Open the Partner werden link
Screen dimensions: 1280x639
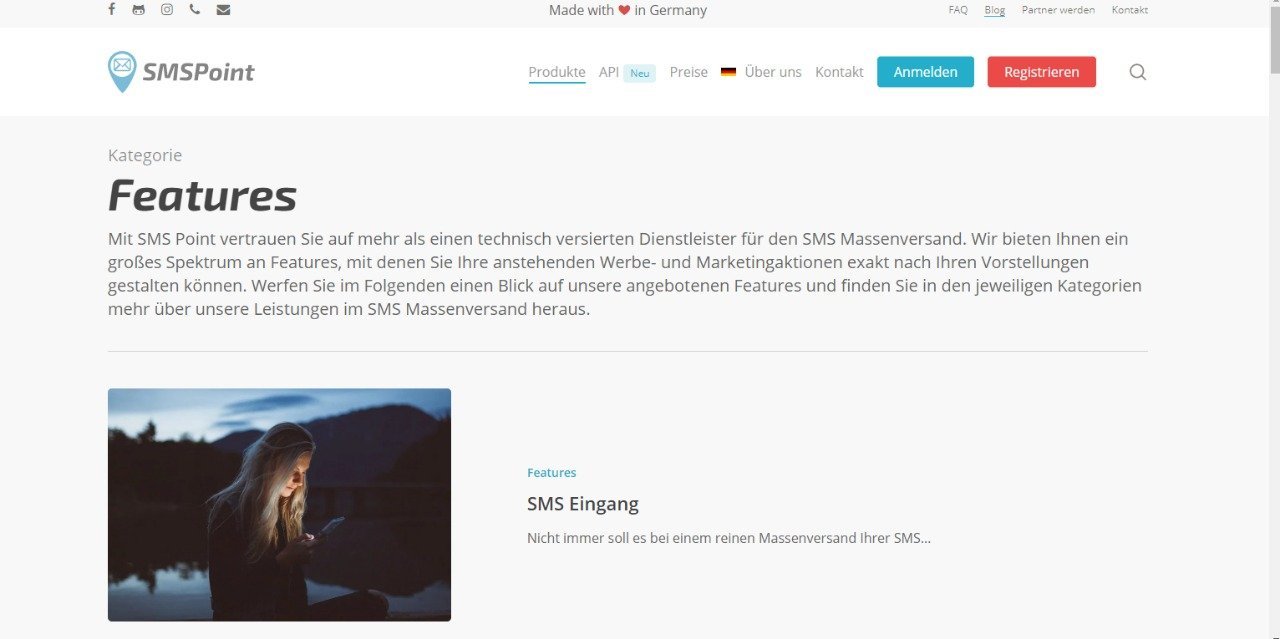coord(1058,10)
